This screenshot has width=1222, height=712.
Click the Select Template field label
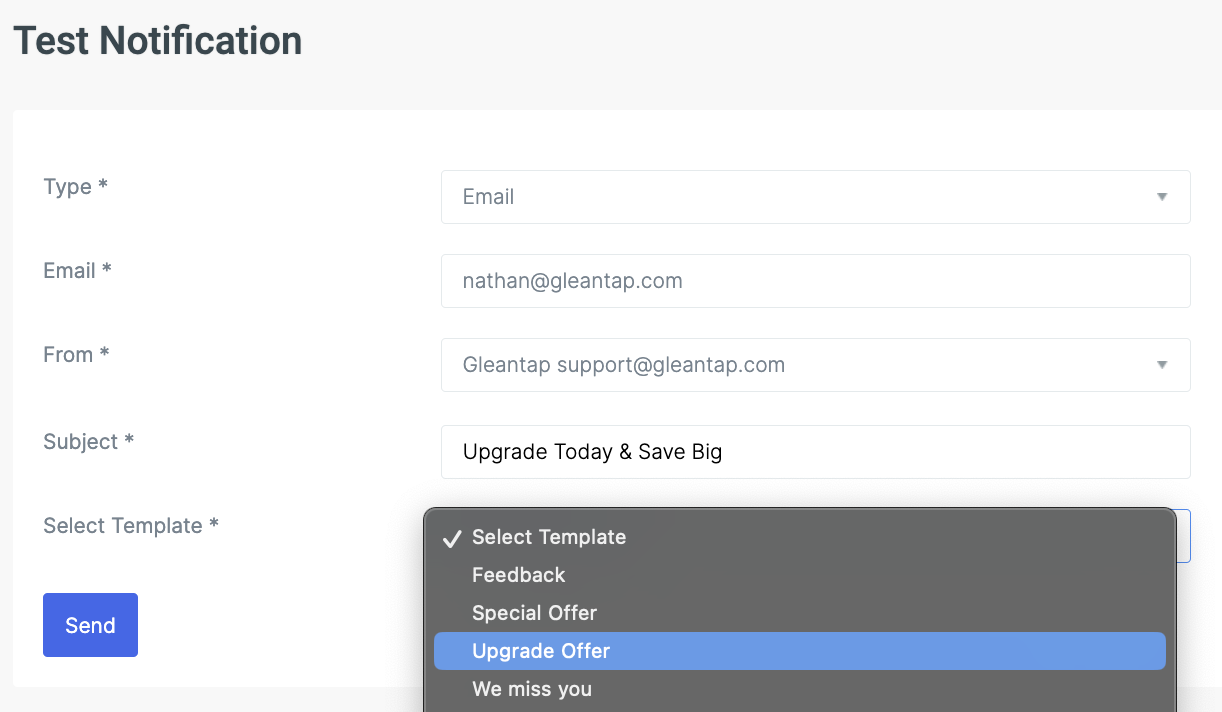click(130, 526)
